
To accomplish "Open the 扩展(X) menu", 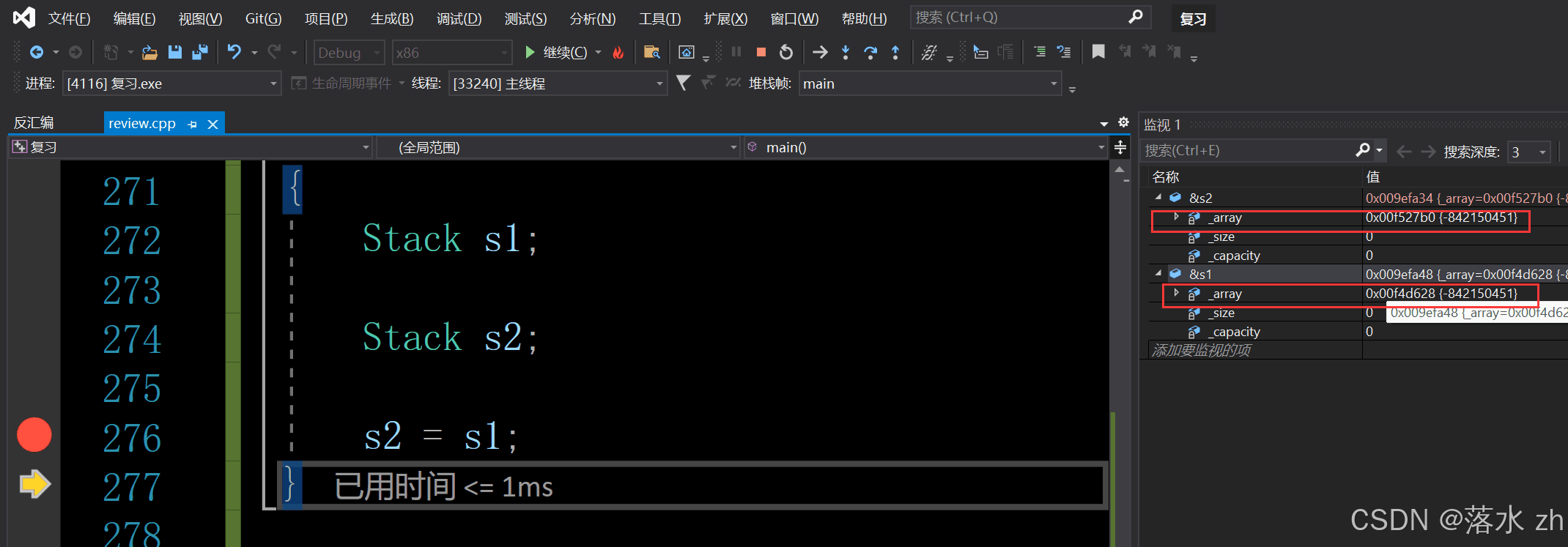I will [x=725, y=18].
